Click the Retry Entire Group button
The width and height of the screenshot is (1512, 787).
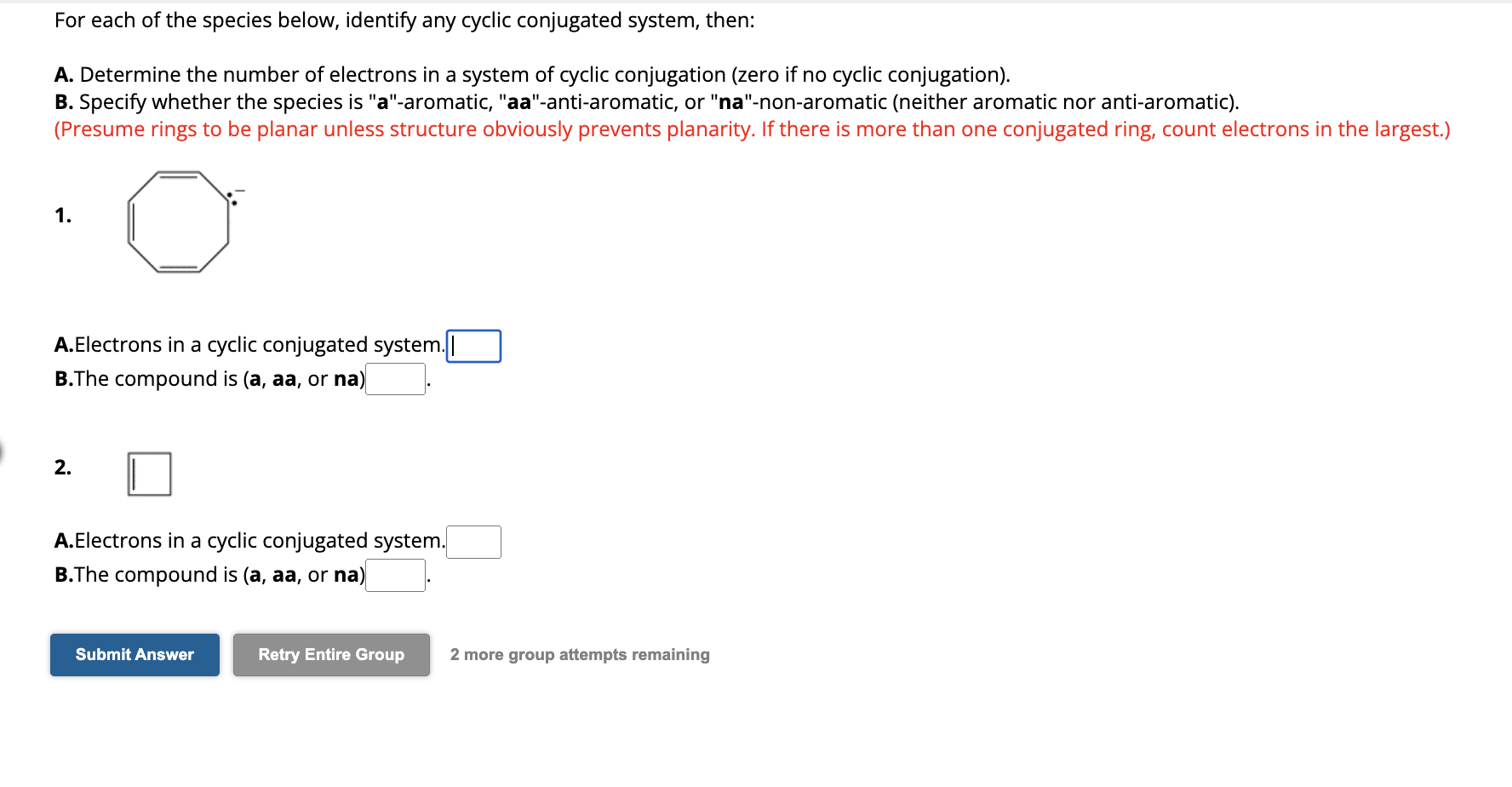tap(330, 655)
